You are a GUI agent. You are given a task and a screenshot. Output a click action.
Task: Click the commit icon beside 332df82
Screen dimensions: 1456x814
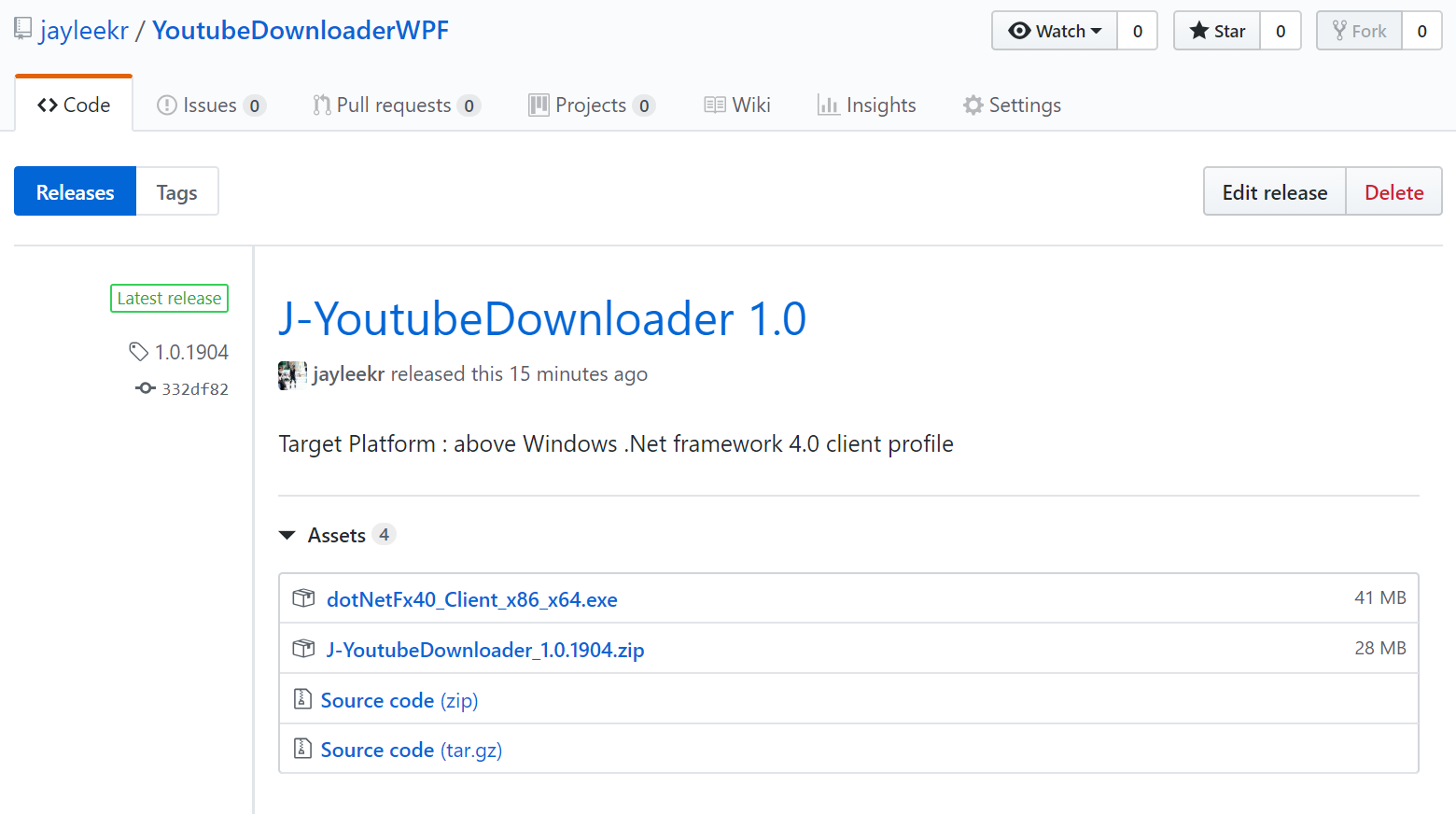coord(146,388)
